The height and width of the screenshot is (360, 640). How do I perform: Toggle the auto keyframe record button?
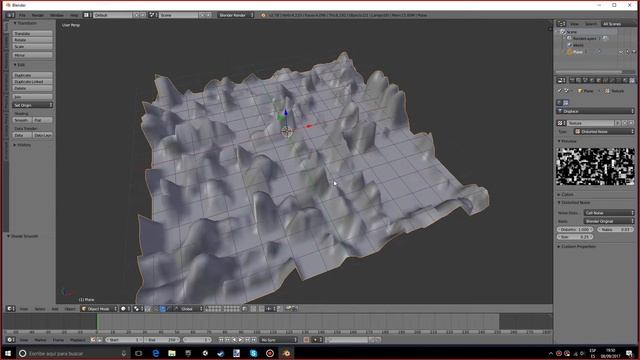coord(306,340)
